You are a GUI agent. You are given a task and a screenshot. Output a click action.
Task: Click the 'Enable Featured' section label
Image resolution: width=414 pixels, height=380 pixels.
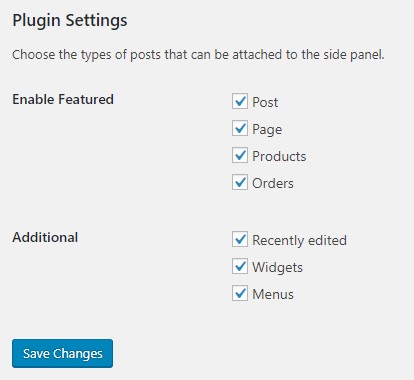(x=63, y=99)
